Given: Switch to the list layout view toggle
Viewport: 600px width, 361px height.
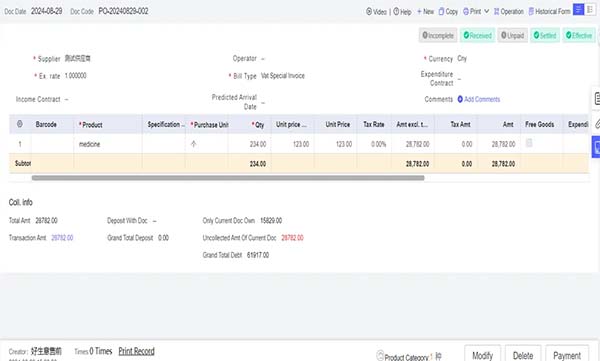Looking at the screenshot, I should 578,9.
